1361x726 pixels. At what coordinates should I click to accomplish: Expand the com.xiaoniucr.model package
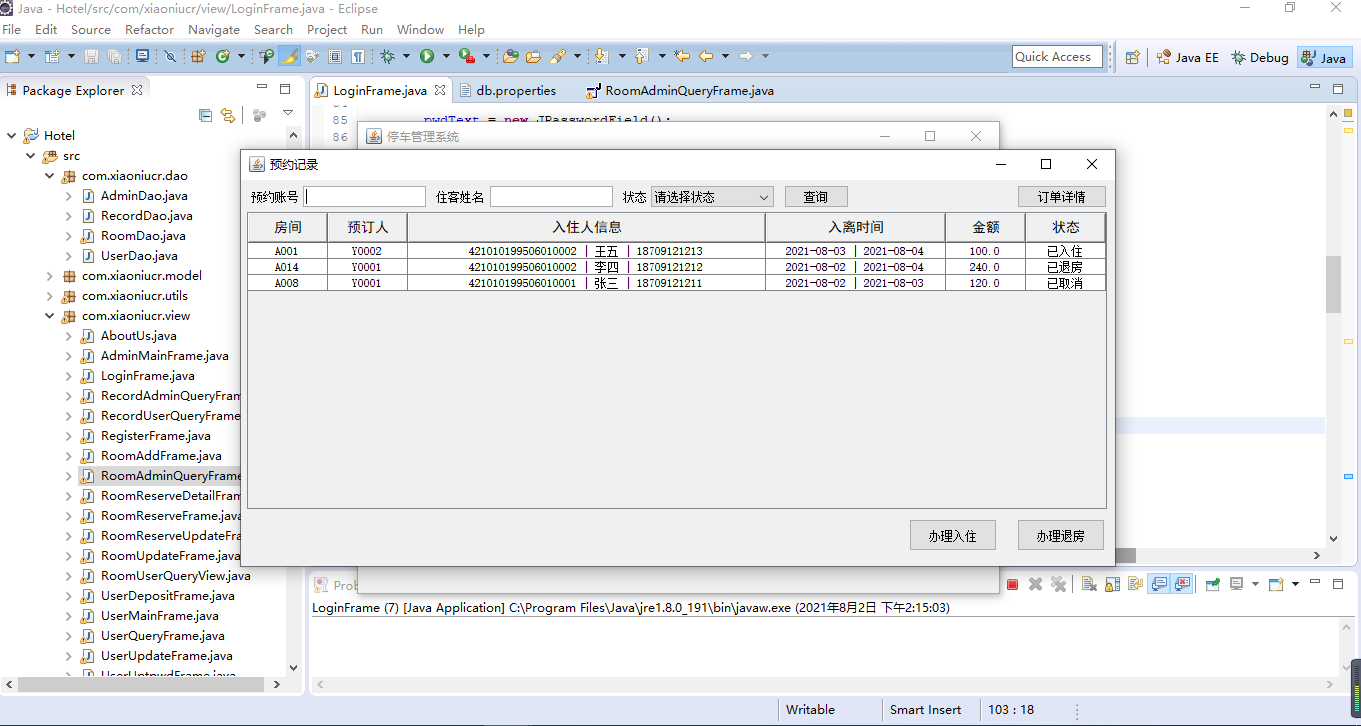pos(49,275)
